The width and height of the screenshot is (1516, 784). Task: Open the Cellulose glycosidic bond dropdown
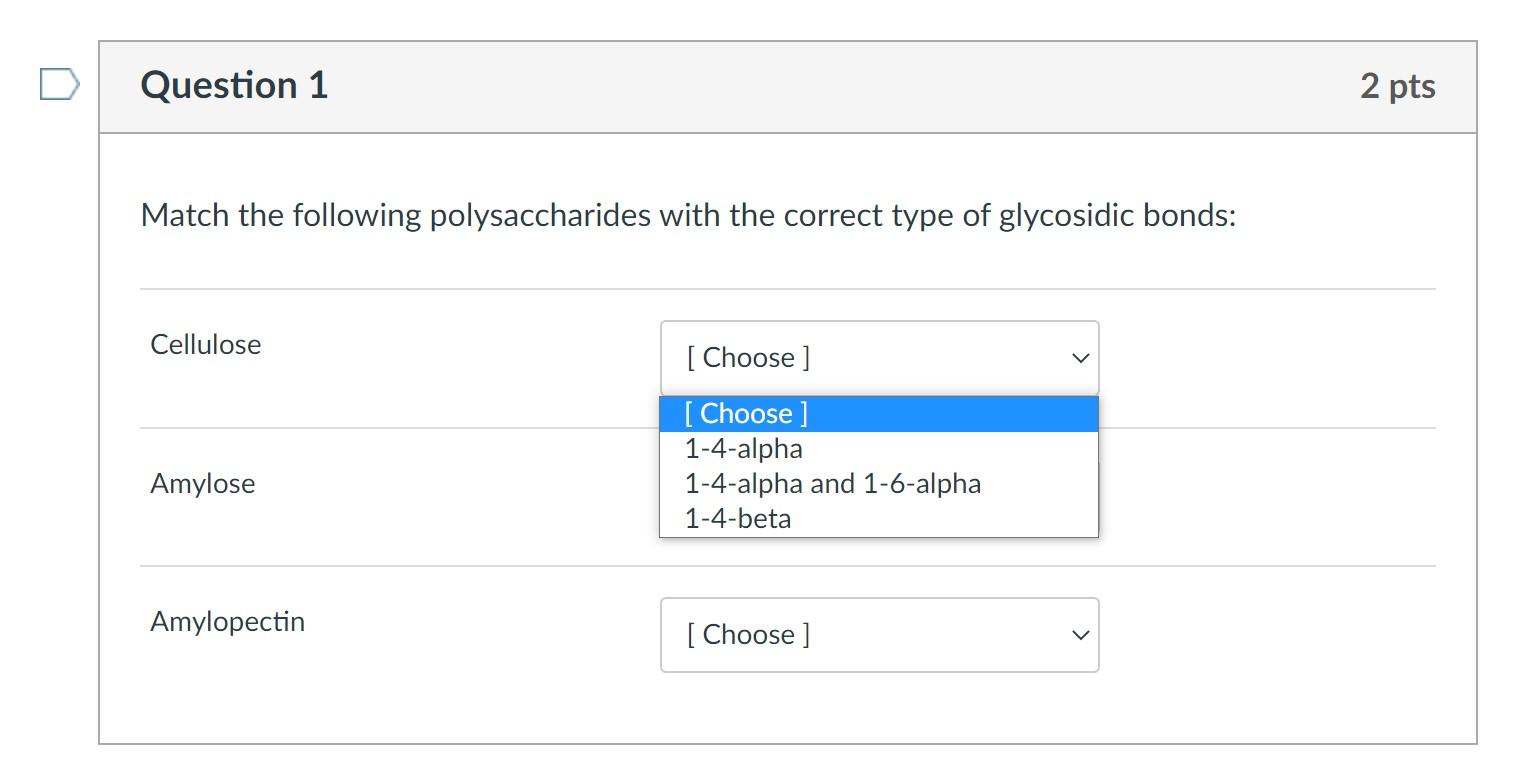(878, 357)
